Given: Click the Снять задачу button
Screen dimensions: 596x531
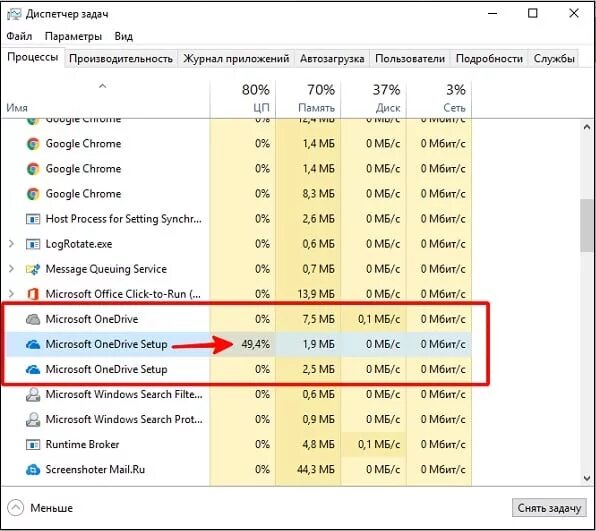Looking at the screenshot, I should [549, 508].
